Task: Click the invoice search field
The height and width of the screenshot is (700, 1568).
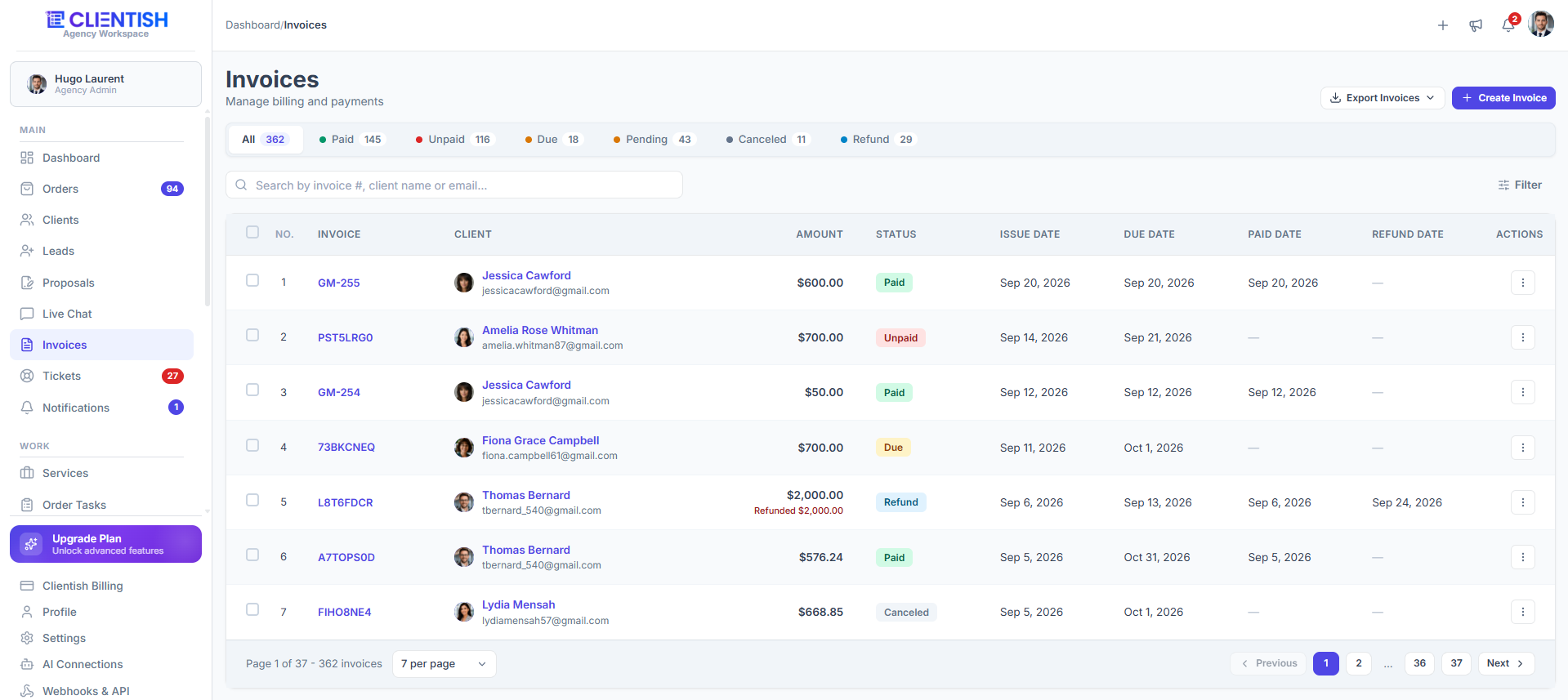Action: pyautogui.click(x=454, y=185)
